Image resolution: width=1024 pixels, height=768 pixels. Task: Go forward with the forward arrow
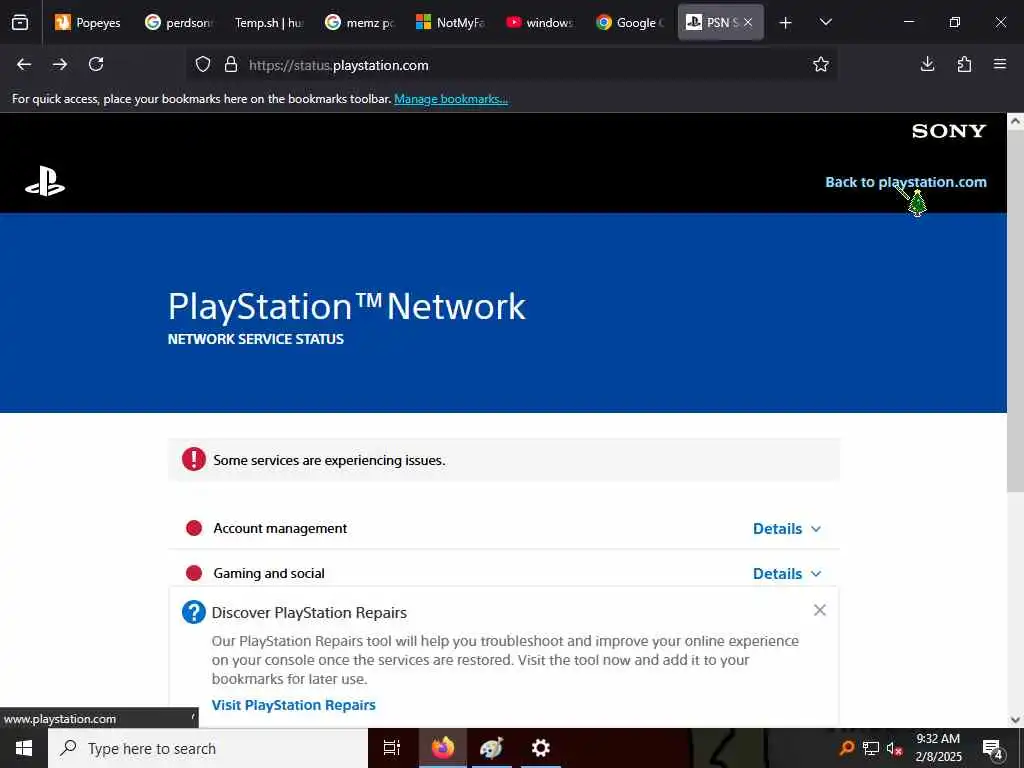[x=60, y=64]
